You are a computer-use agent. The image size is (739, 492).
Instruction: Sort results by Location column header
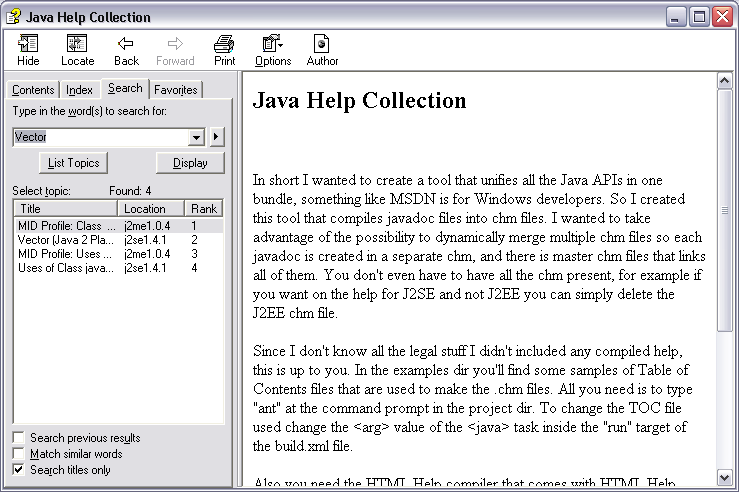pyautogui.click(x=150, y=209)
